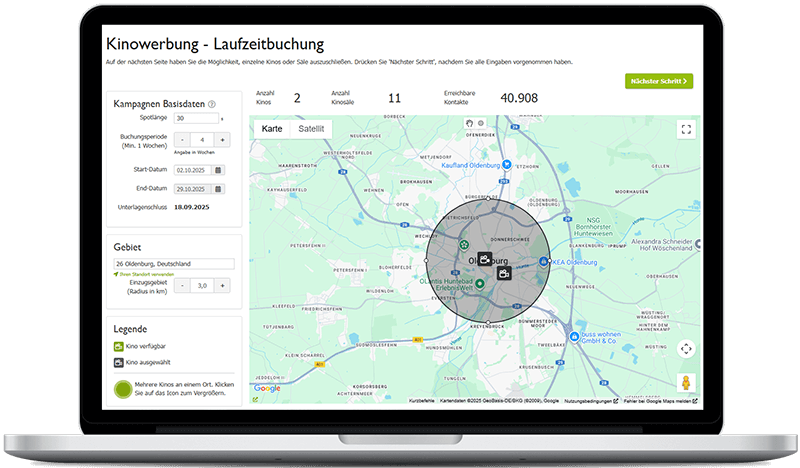Decrease Einzugsgebiet radius with minus button
800x468 pixels.
(x=182, y=285)
